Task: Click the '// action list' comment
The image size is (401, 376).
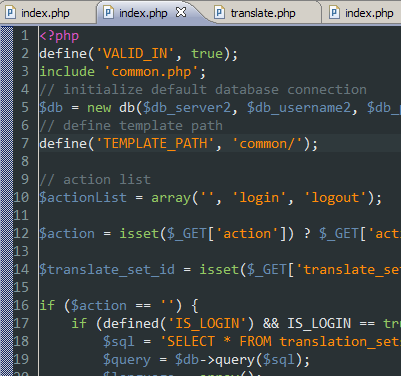Action: [x=95, y=180]
